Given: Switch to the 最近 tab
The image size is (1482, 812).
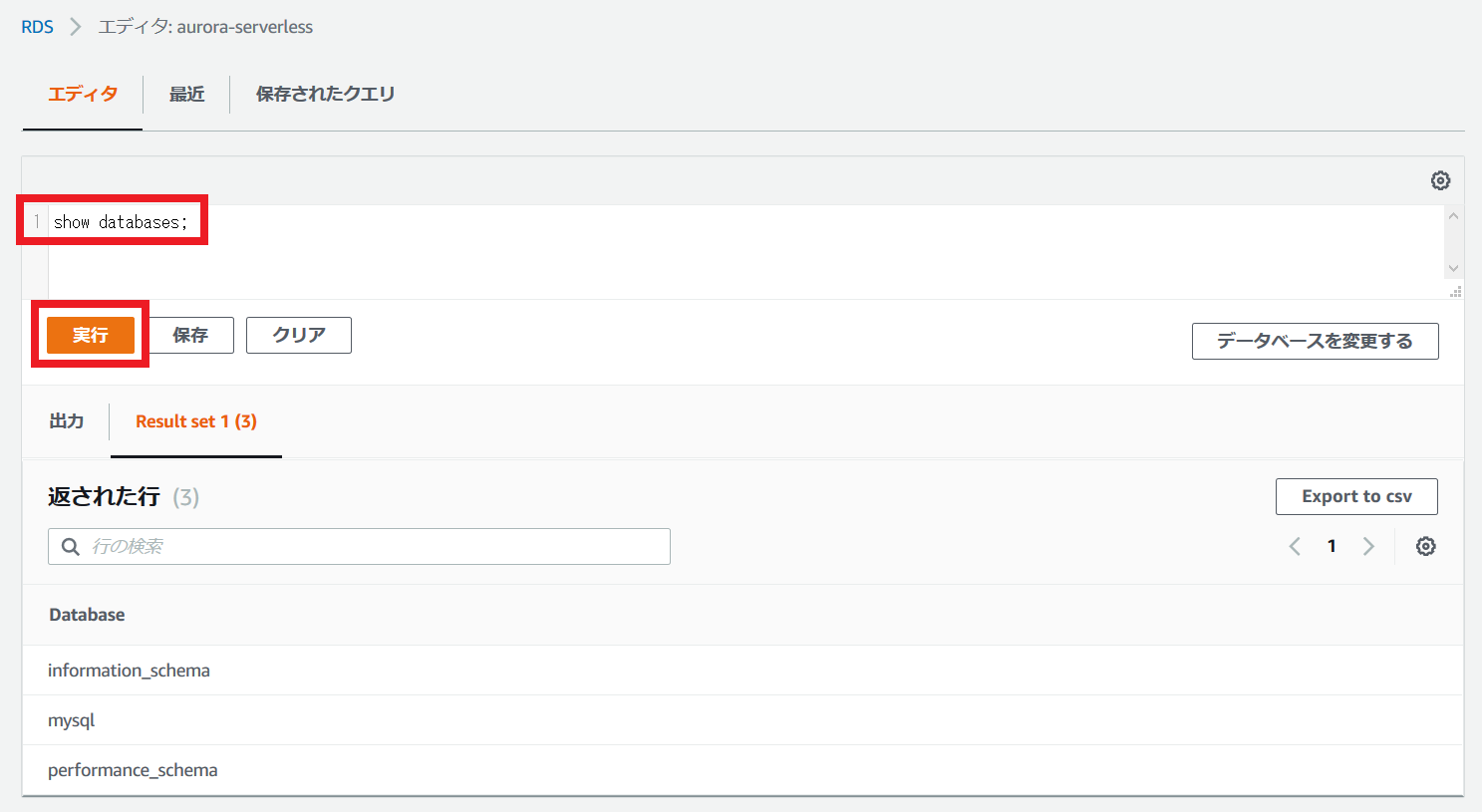Looking at the screenshot, I should 186,94.
